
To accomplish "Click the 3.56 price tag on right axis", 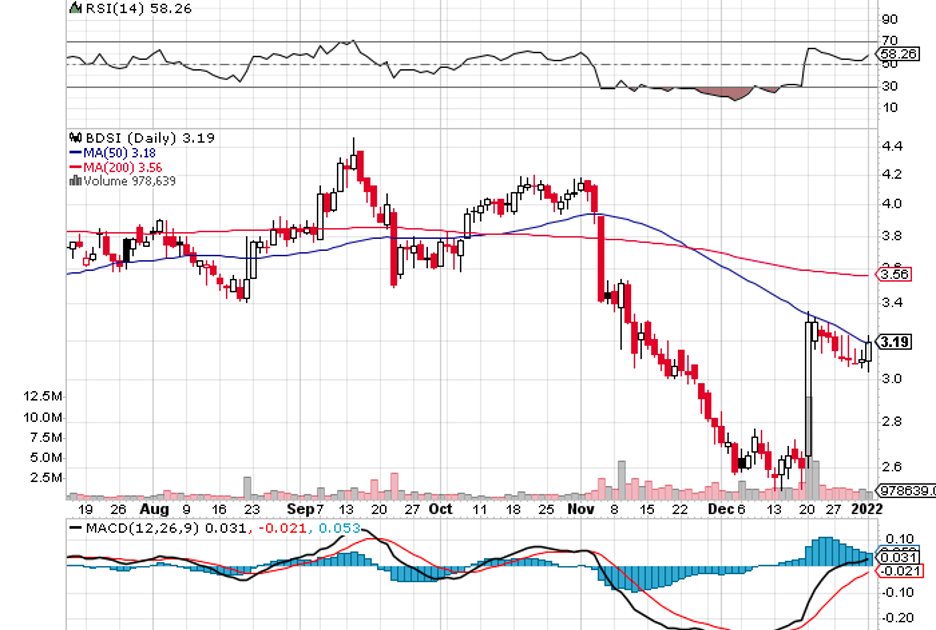I will click(894, 274).
